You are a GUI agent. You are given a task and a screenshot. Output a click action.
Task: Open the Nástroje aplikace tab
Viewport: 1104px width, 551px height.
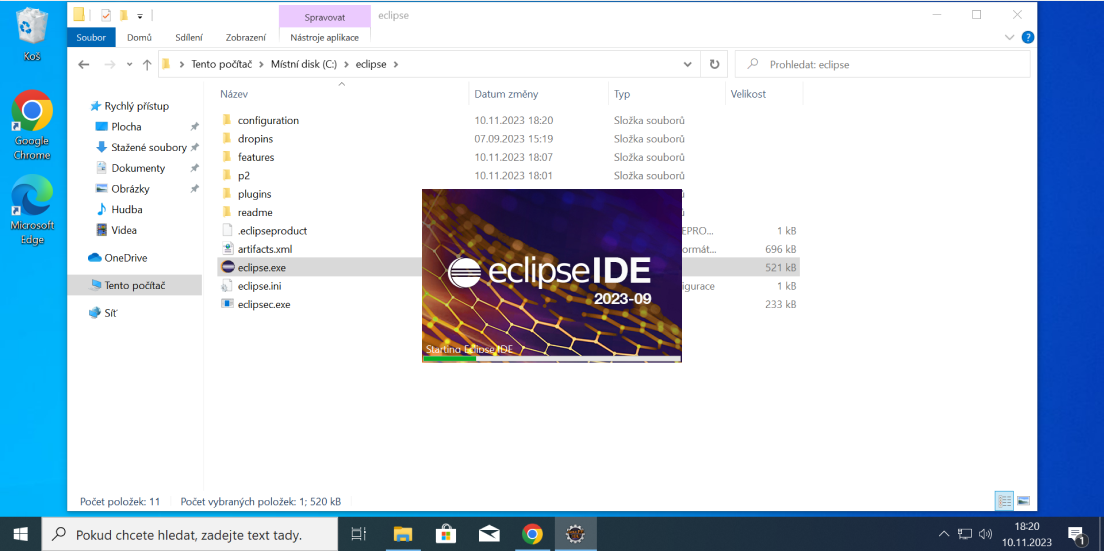pyautogui.click(x=325, y=37)
